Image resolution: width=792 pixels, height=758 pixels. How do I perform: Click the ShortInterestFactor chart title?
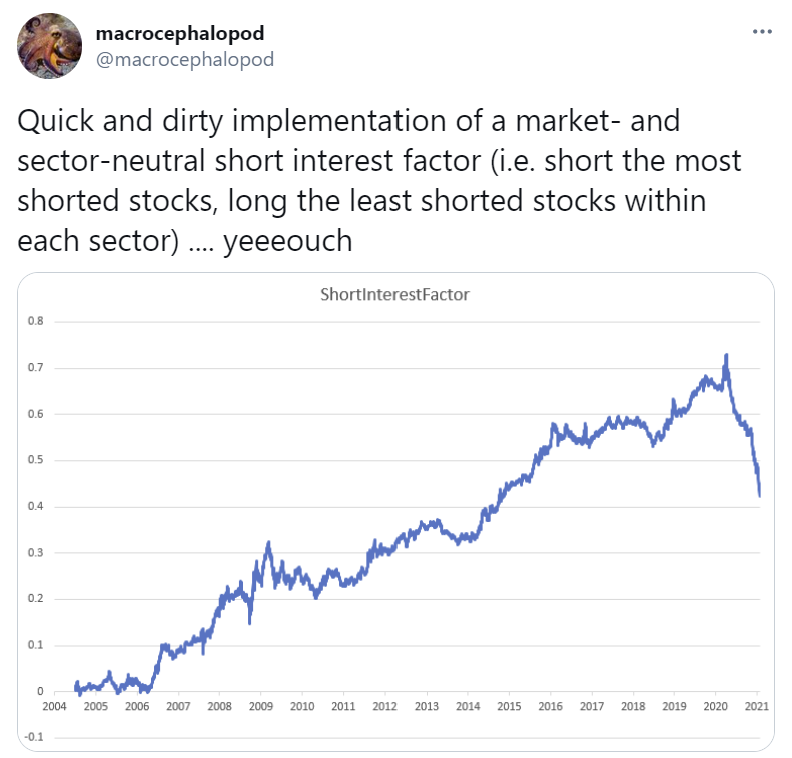pyautogui.click(x=395, y=294)
